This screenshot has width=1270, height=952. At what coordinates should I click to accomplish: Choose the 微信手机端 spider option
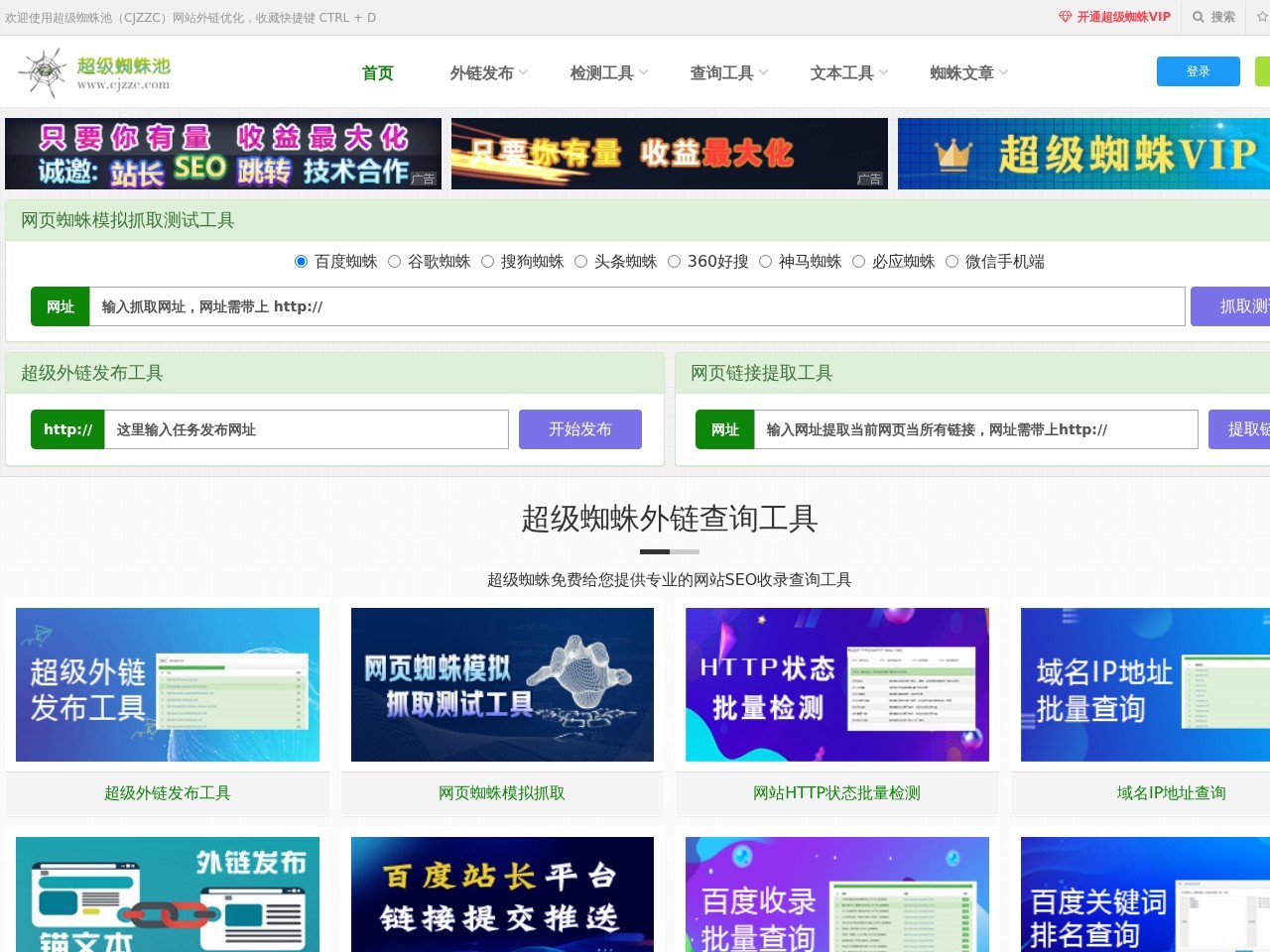tap(952, 261)
